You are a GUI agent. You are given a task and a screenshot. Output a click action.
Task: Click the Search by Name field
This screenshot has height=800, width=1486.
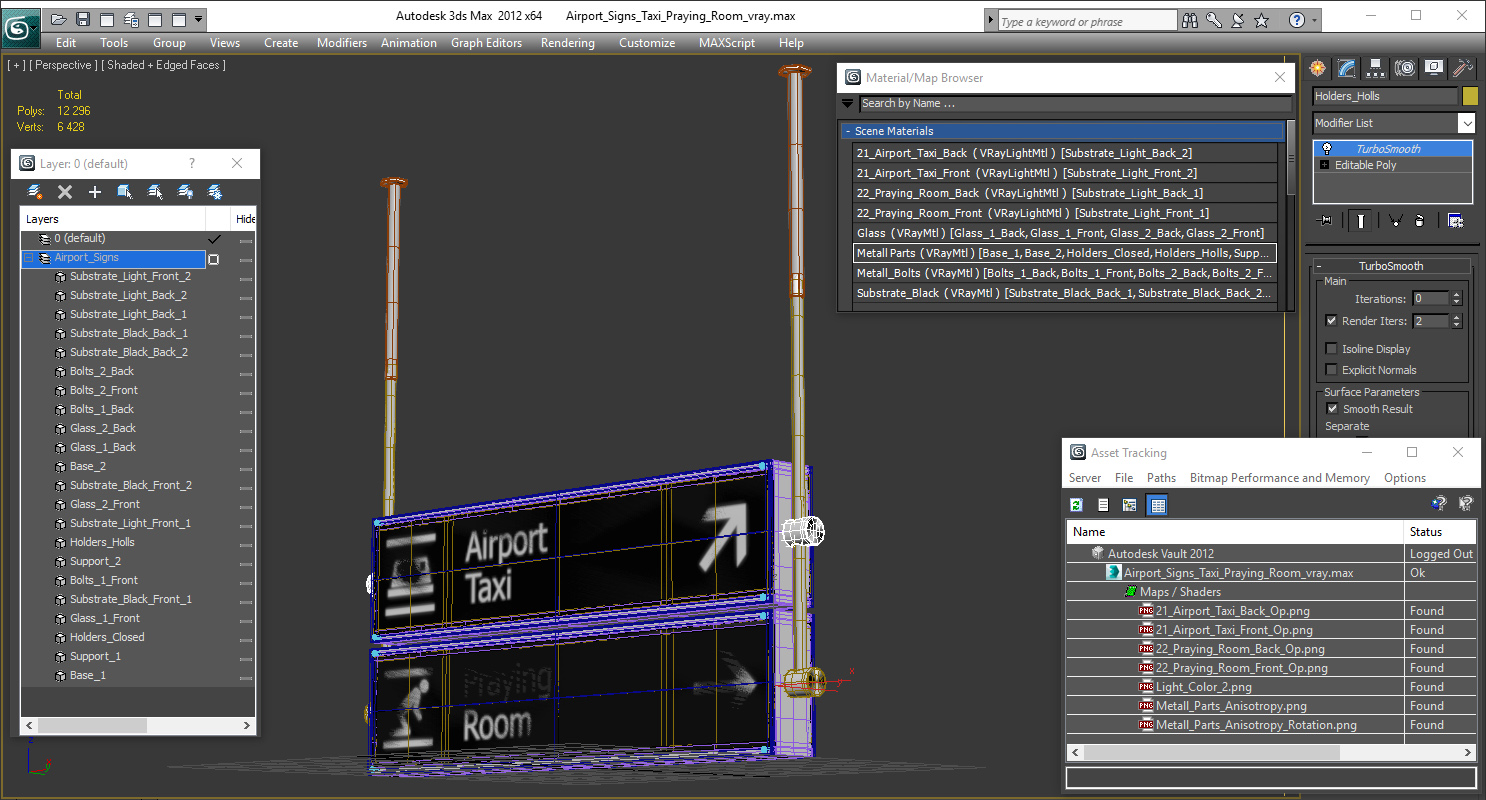point(1075,103)
